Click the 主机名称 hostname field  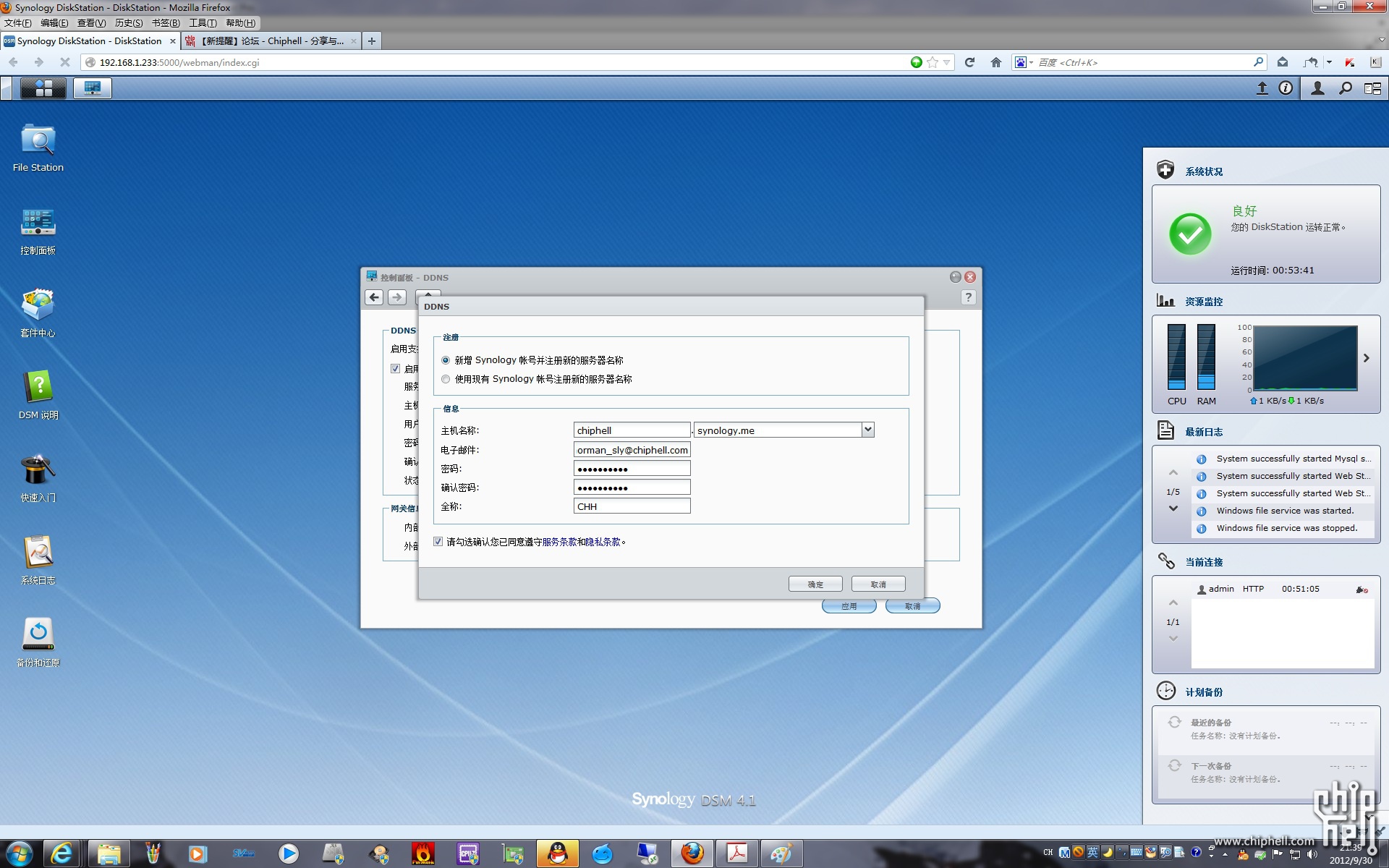[x=632, y=430]
